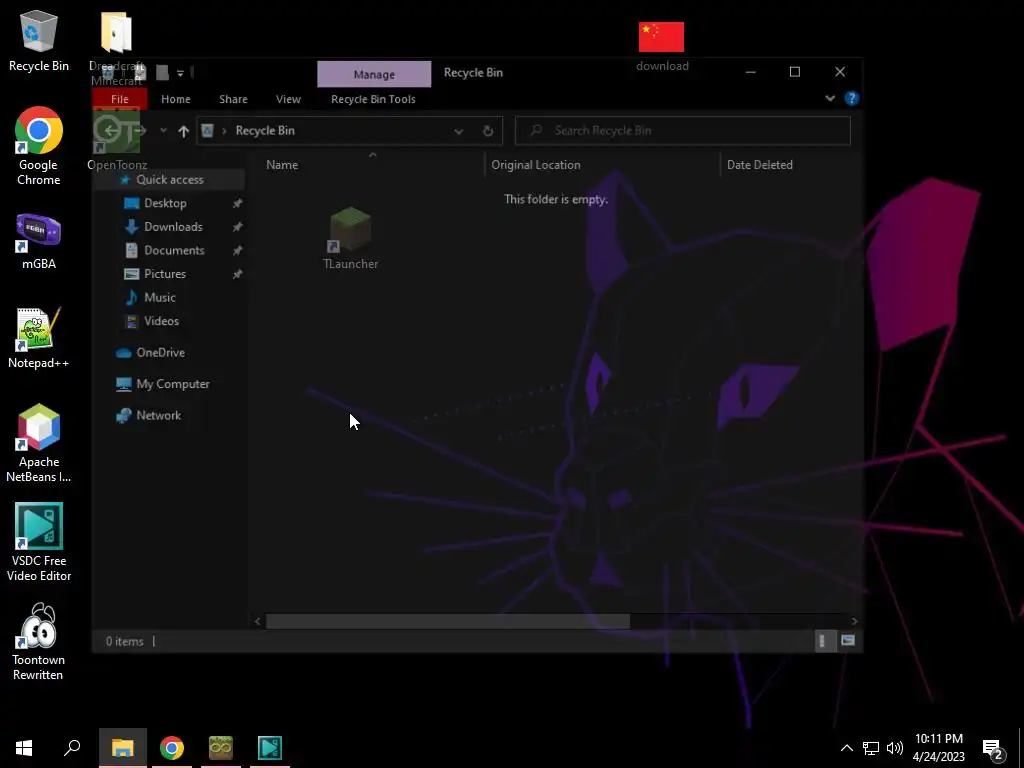Viewport: 1024px width, 768px height.
Task: Open Desktop in the navigation pane
Action: click(165, 204)
